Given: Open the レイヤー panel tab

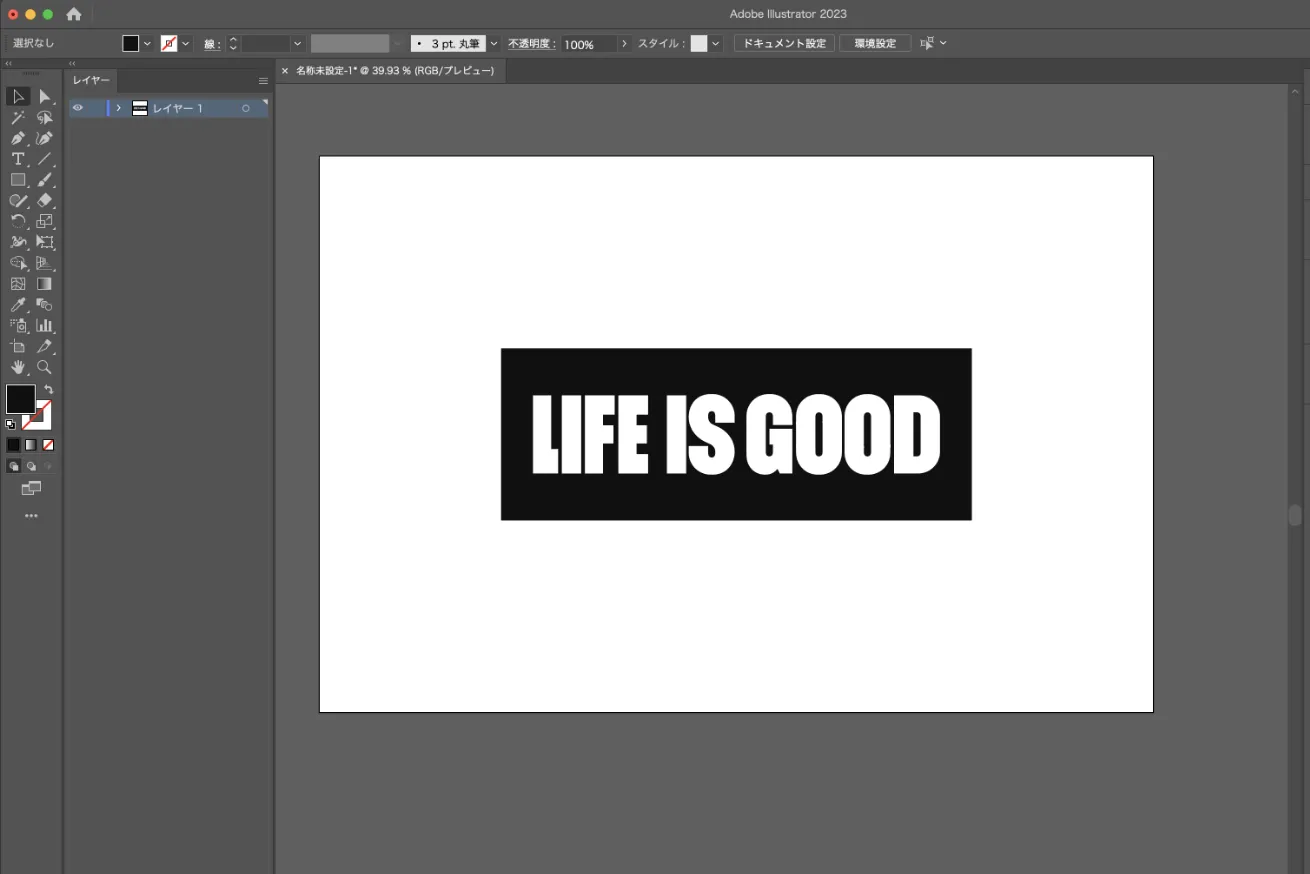Looking at the screenshot, I should point(91,80).
